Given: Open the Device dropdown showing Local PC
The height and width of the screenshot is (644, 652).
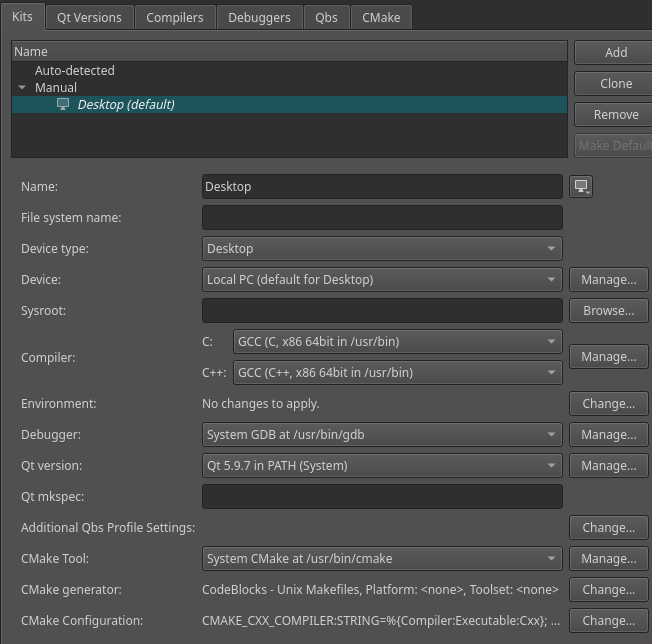Looking at the screenshot, I should [x=382, y=279].
